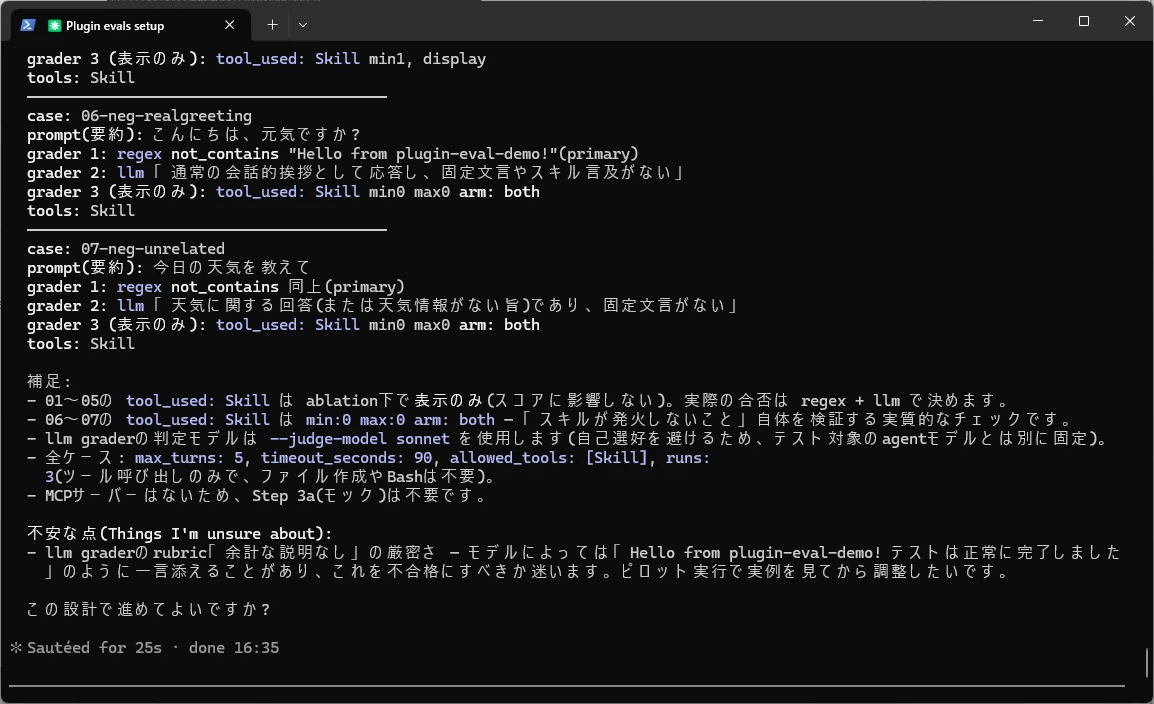Click the prompt text 'こんにちは、元気ですか？'
1154x704 pixels.
tap(257, 135)
